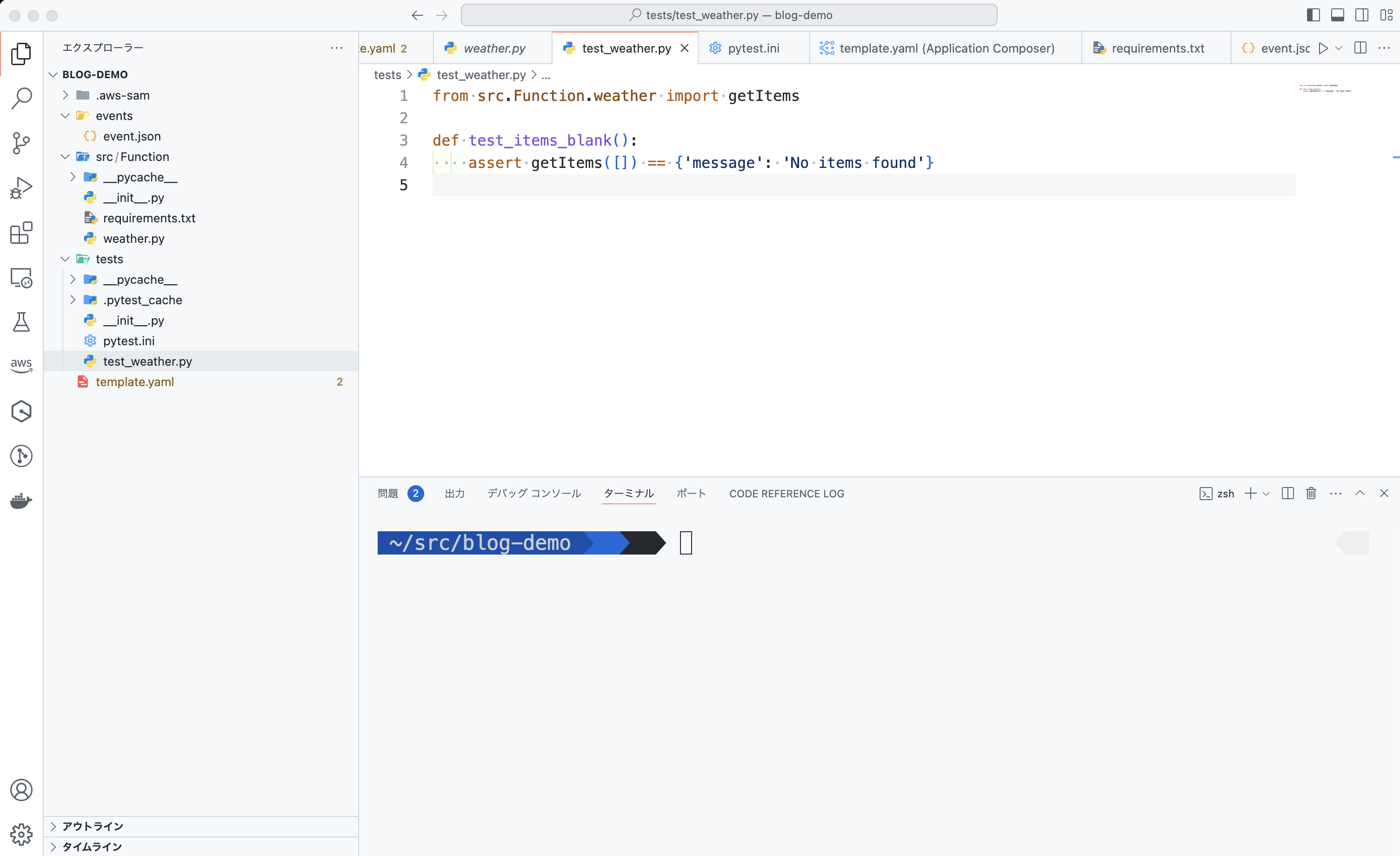1400x856 pixels.
Task: Collapse the events folder
Action: pyautogui.click(x=65, y=115)
